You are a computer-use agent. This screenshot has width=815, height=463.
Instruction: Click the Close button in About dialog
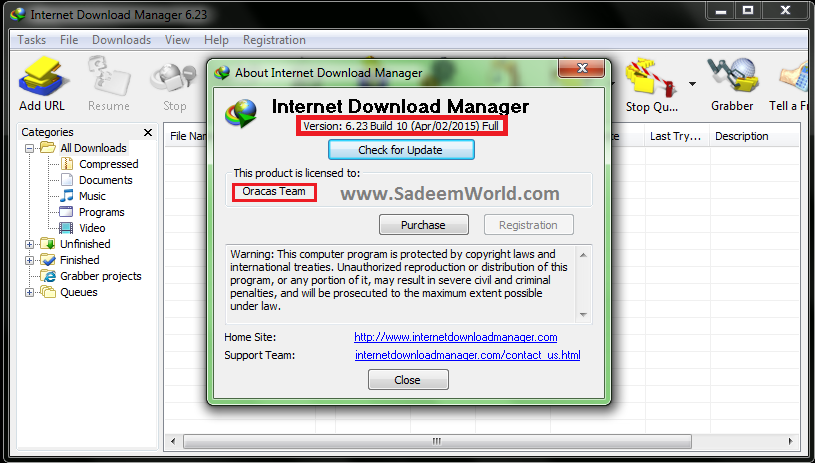pos(408,380)
